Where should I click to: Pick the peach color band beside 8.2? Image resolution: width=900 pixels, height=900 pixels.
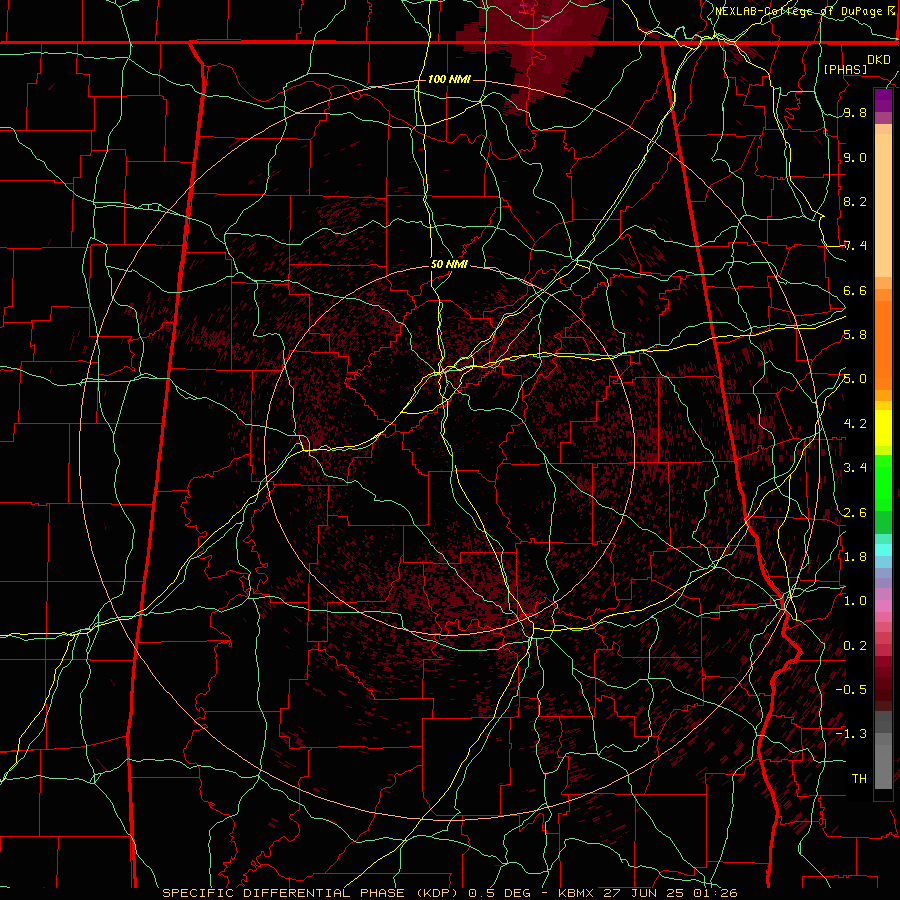[883, 205]
